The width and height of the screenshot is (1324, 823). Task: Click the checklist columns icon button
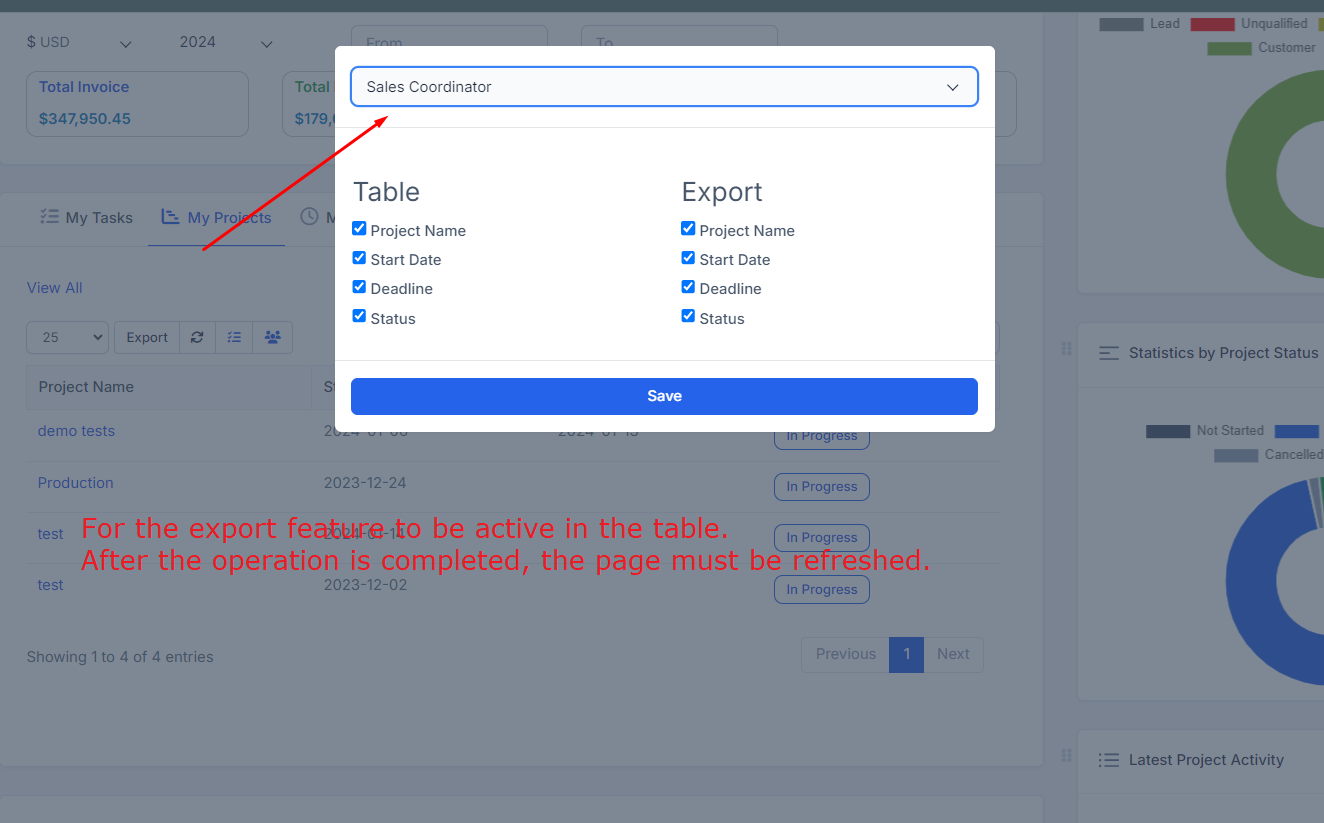234,337
